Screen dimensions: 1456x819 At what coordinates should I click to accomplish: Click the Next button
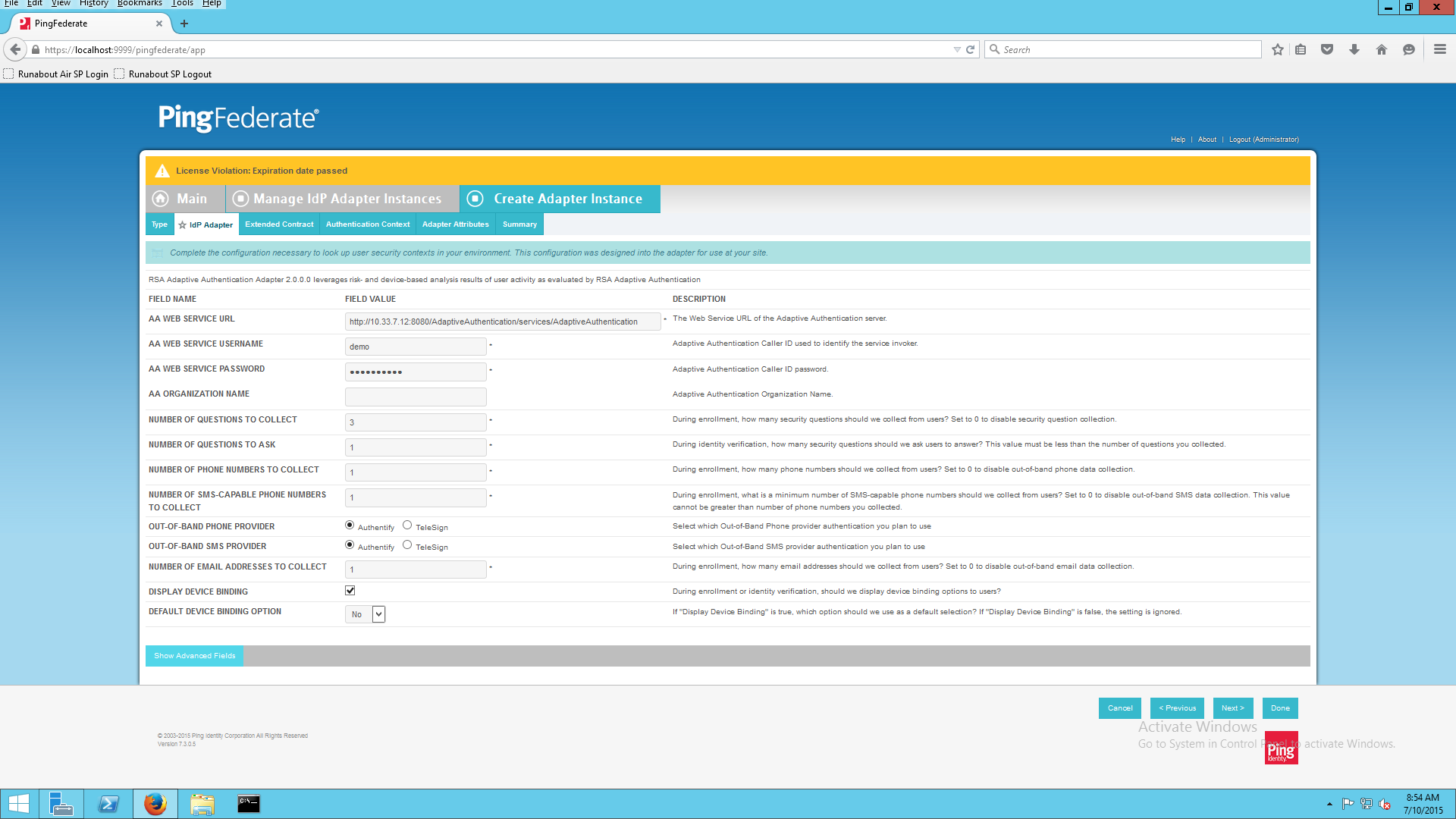click(1233, 708)
